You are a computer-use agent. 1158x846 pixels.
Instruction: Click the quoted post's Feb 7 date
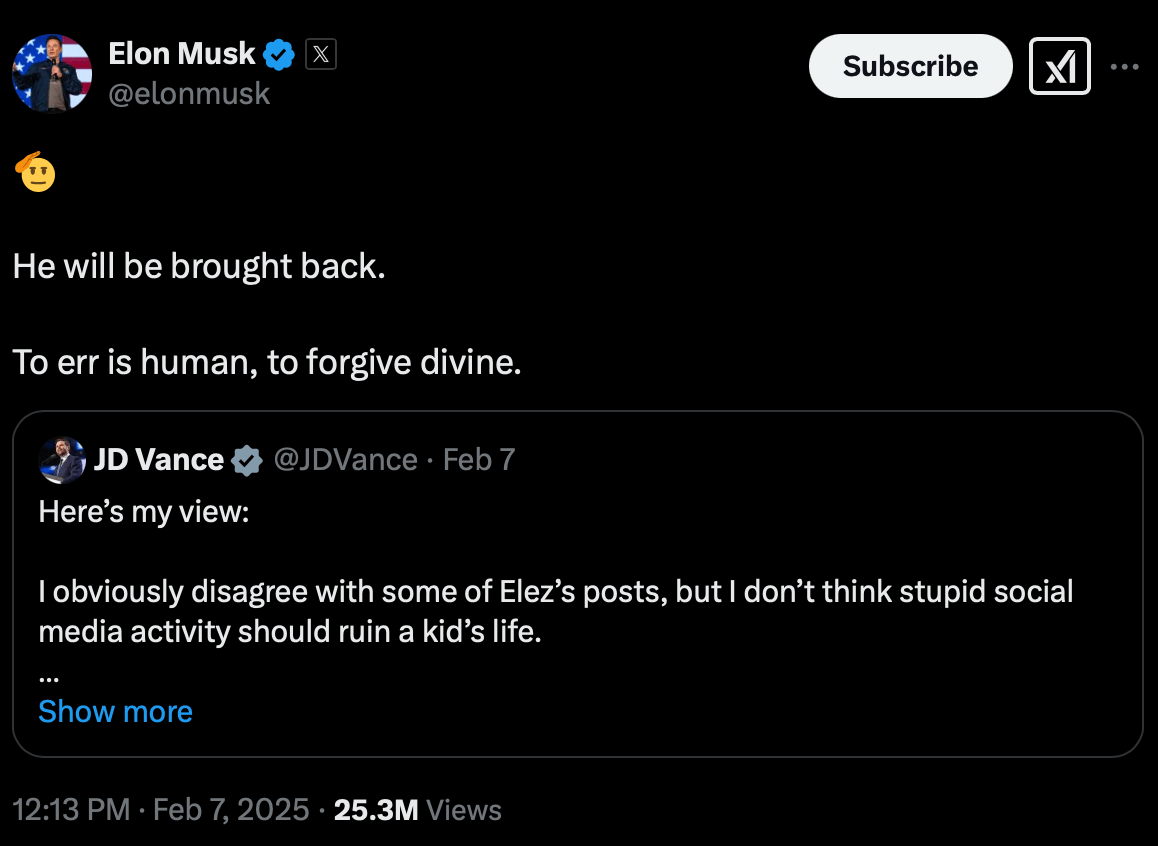pos(479,460)
